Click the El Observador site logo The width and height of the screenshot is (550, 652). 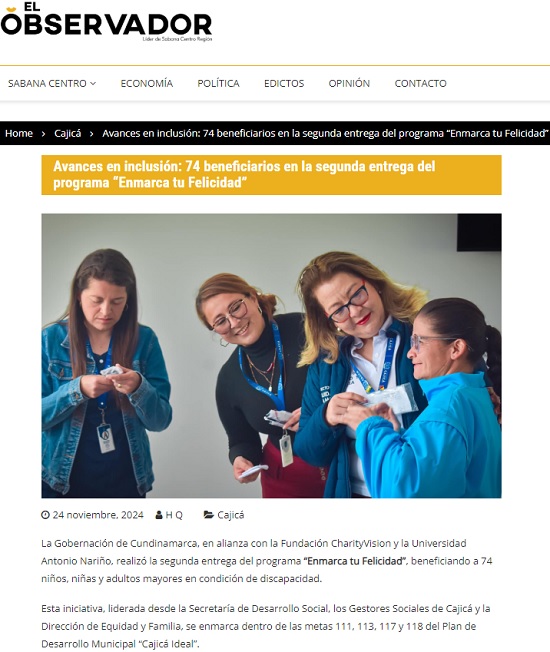(x=106, y=22)
